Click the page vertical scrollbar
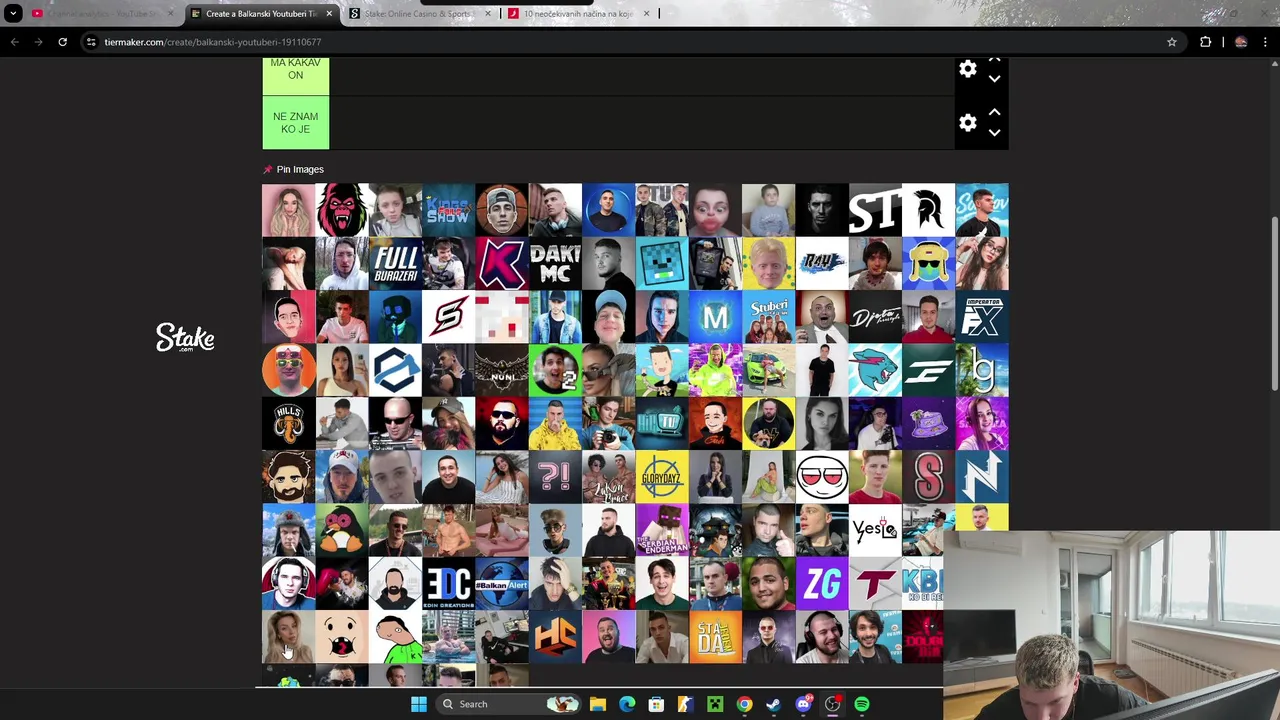 tap(1274, 305)
